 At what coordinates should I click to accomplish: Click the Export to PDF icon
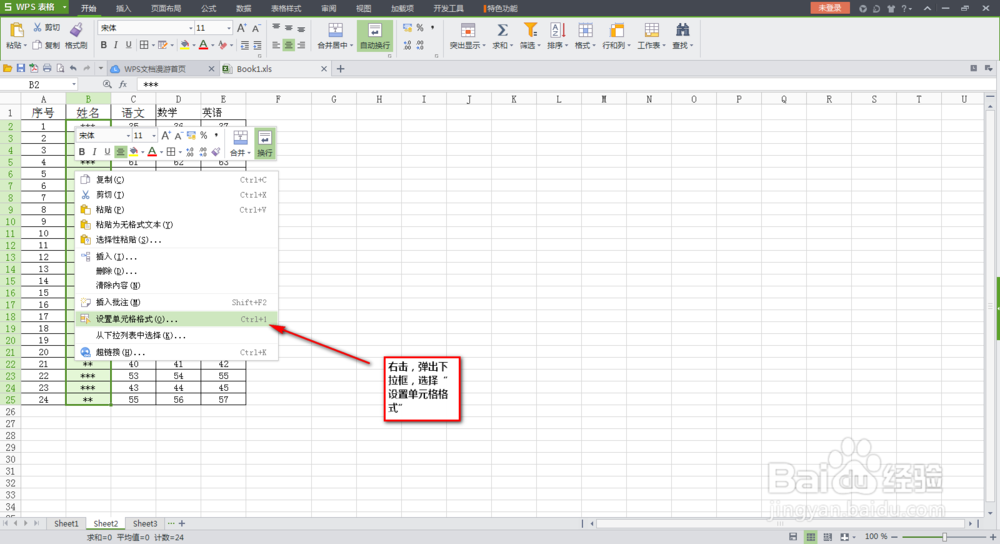(34, 68)
